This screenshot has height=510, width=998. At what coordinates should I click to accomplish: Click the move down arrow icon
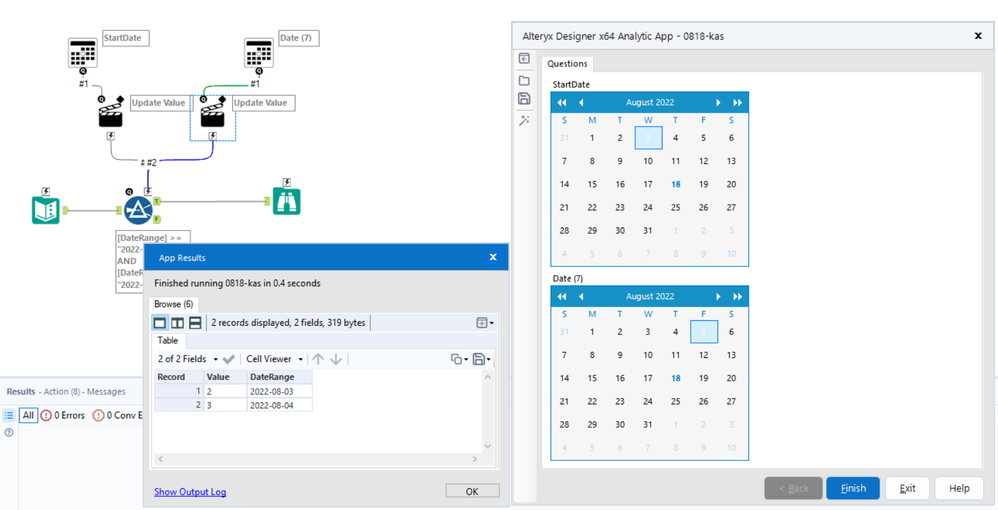[336, 359]
